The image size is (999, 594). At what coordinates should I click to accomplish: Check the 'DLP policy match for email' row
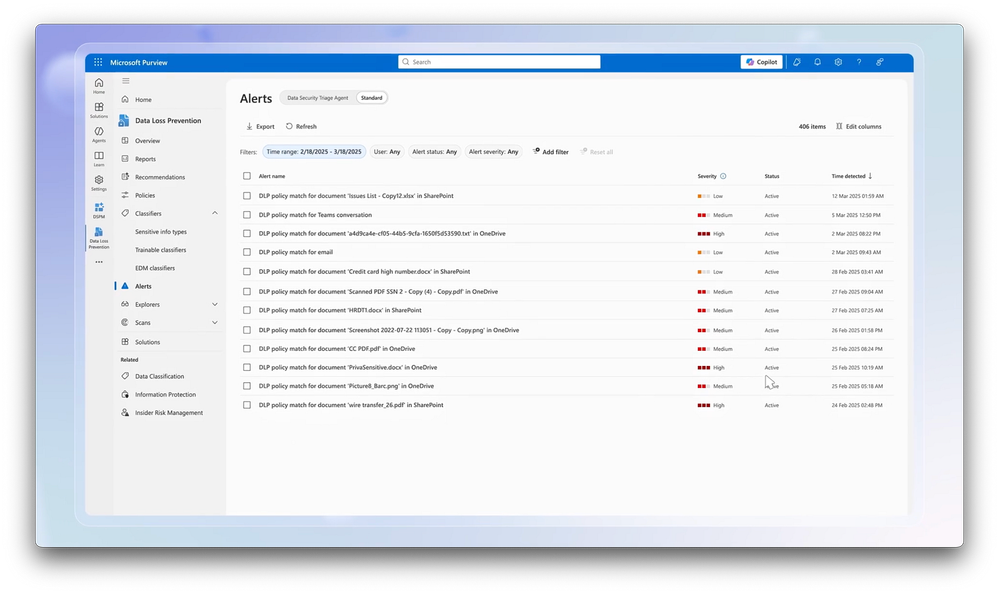[x=247, y=252]
